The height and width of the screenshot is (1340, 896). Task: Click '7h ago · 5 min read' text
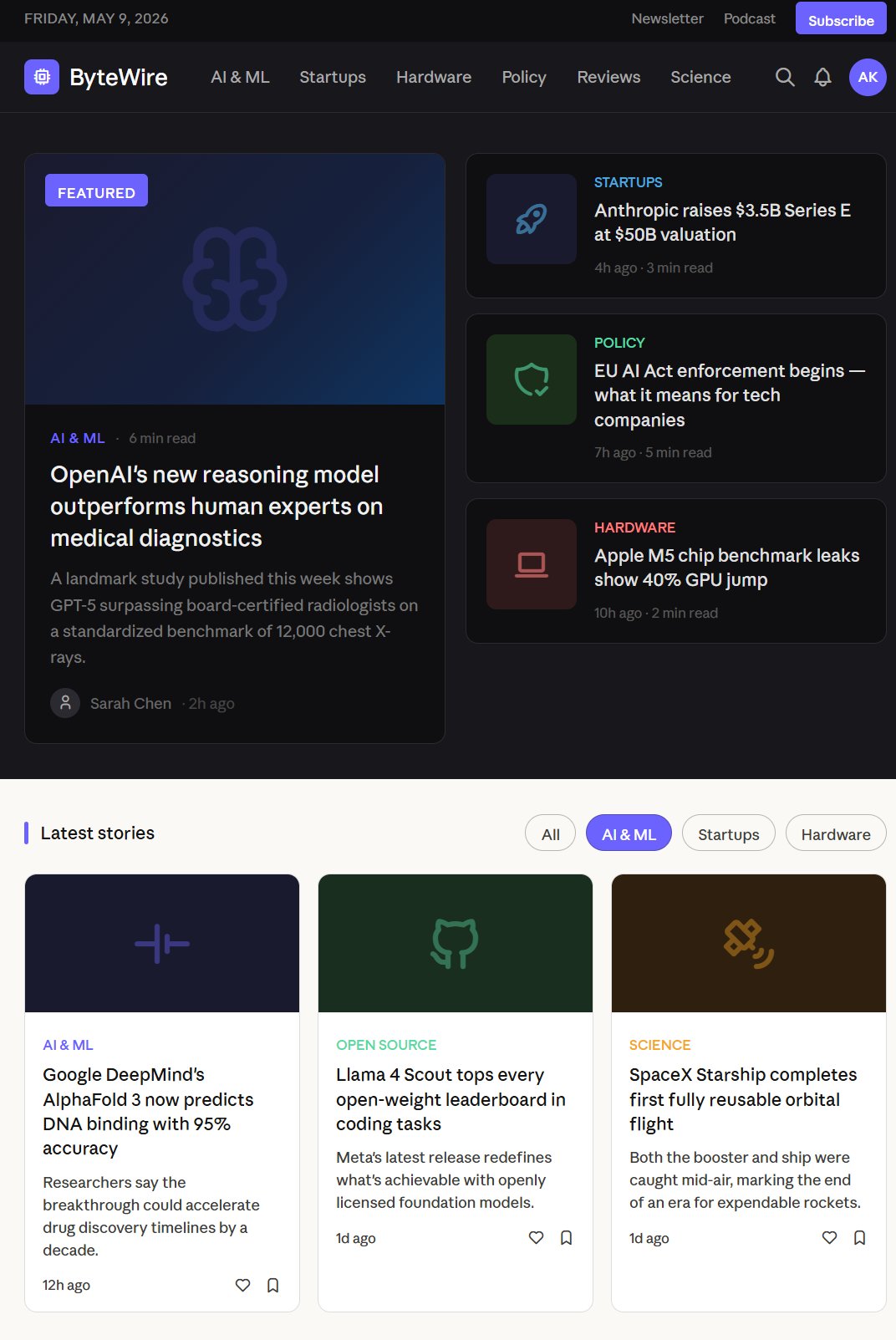pos(653,452)
